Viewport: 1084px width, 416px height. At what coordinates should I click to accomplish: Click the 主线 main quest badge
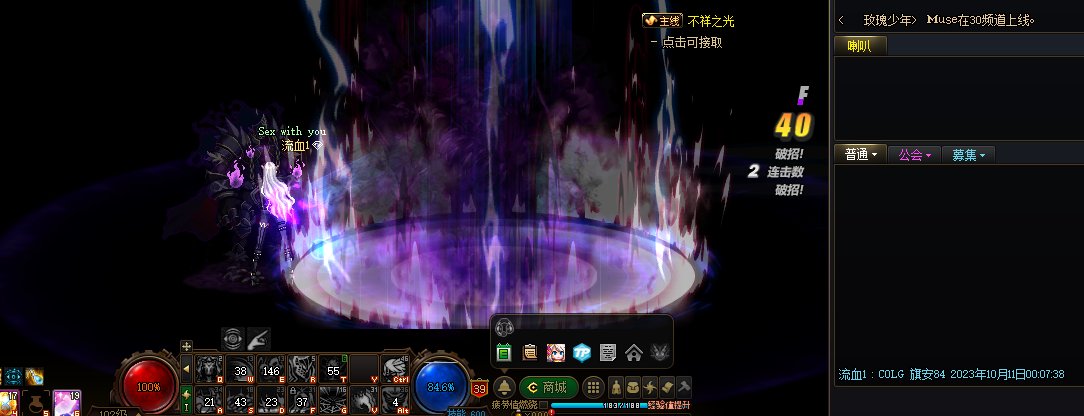(x=662, y=21)
